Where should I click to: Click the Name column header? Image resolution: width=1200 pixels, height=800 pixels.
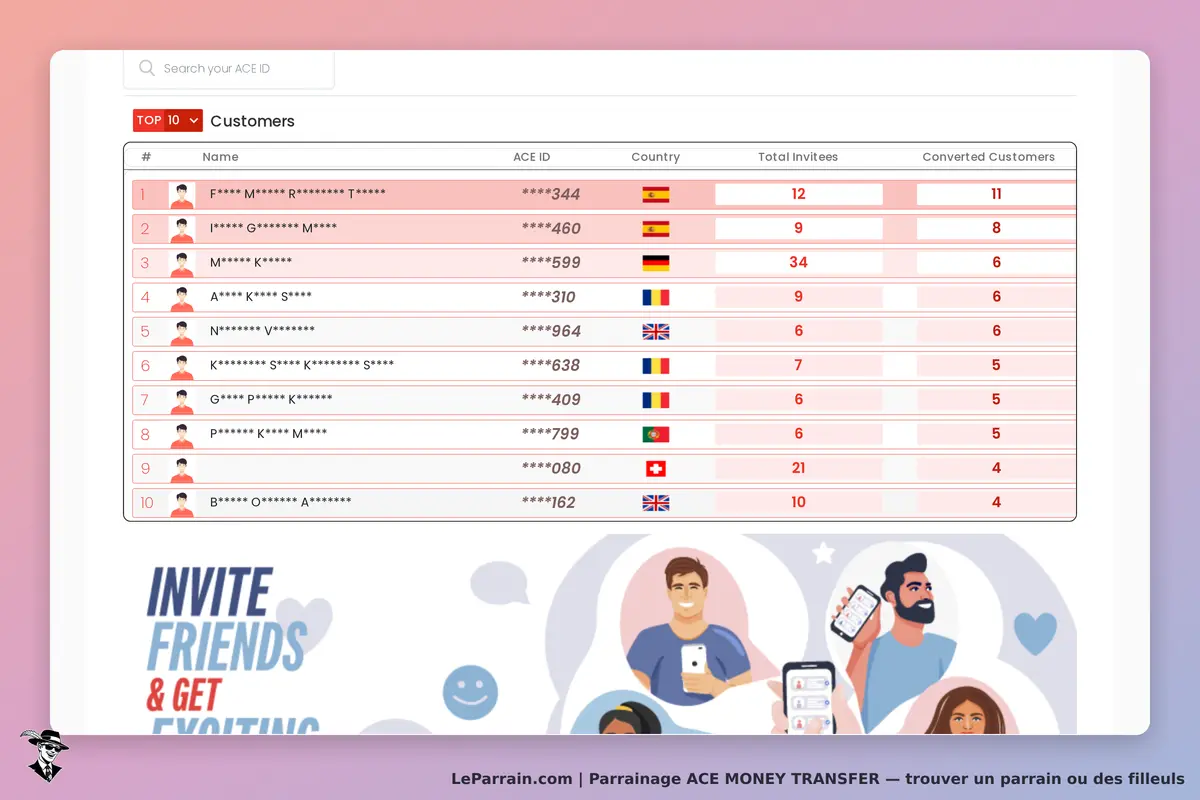coord(220,157)
